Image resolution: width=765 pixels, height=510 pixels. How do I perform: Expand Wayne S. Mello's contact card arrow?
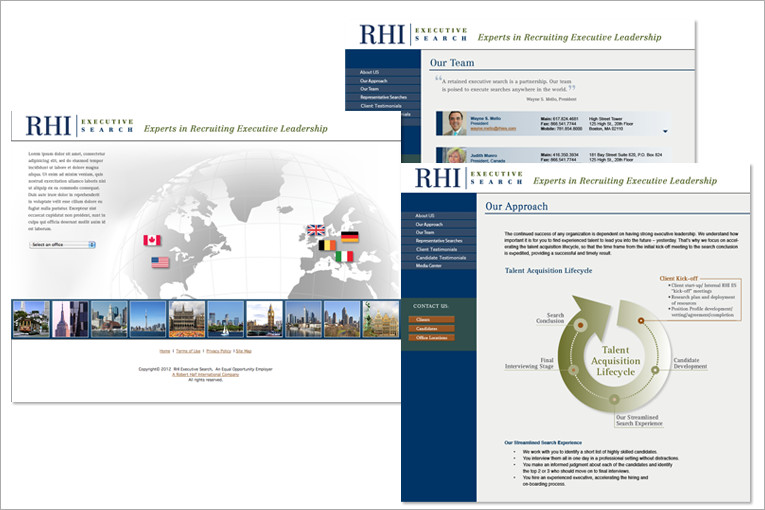point(666,131)
